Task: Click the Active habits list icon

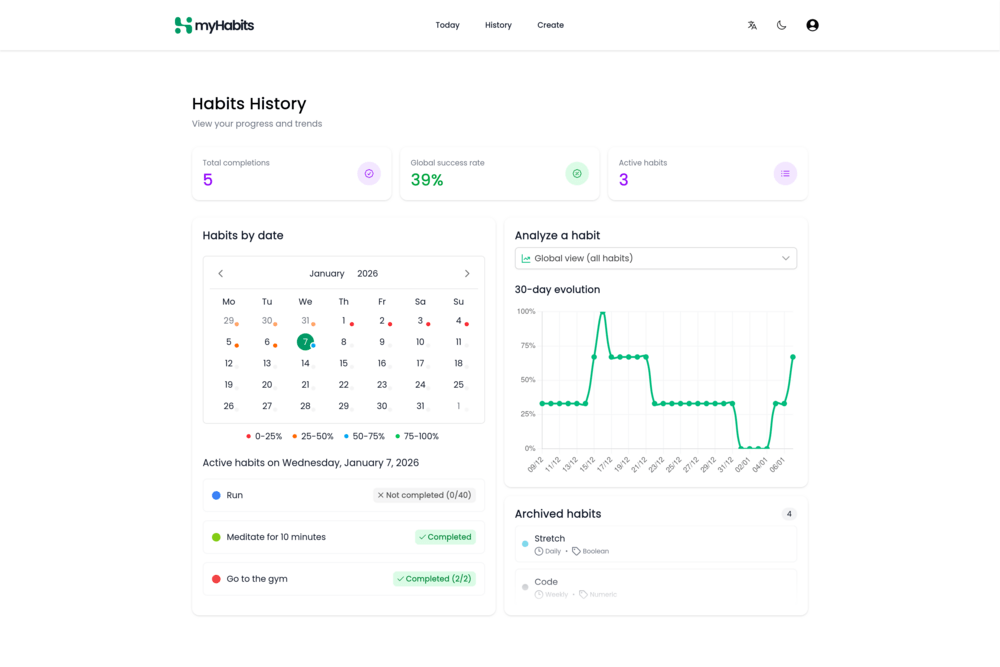Action: click(x=785, y=174)
